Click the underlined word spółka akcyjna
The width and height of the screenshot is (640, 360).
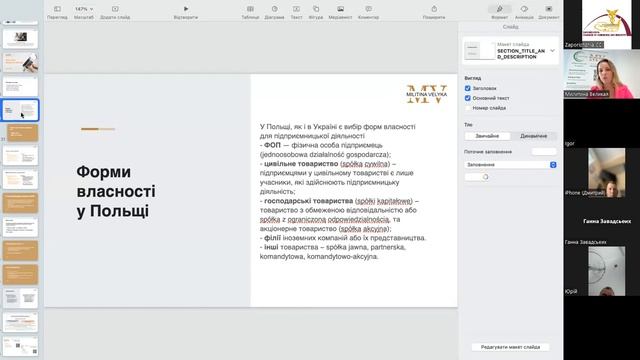point(364,229)
